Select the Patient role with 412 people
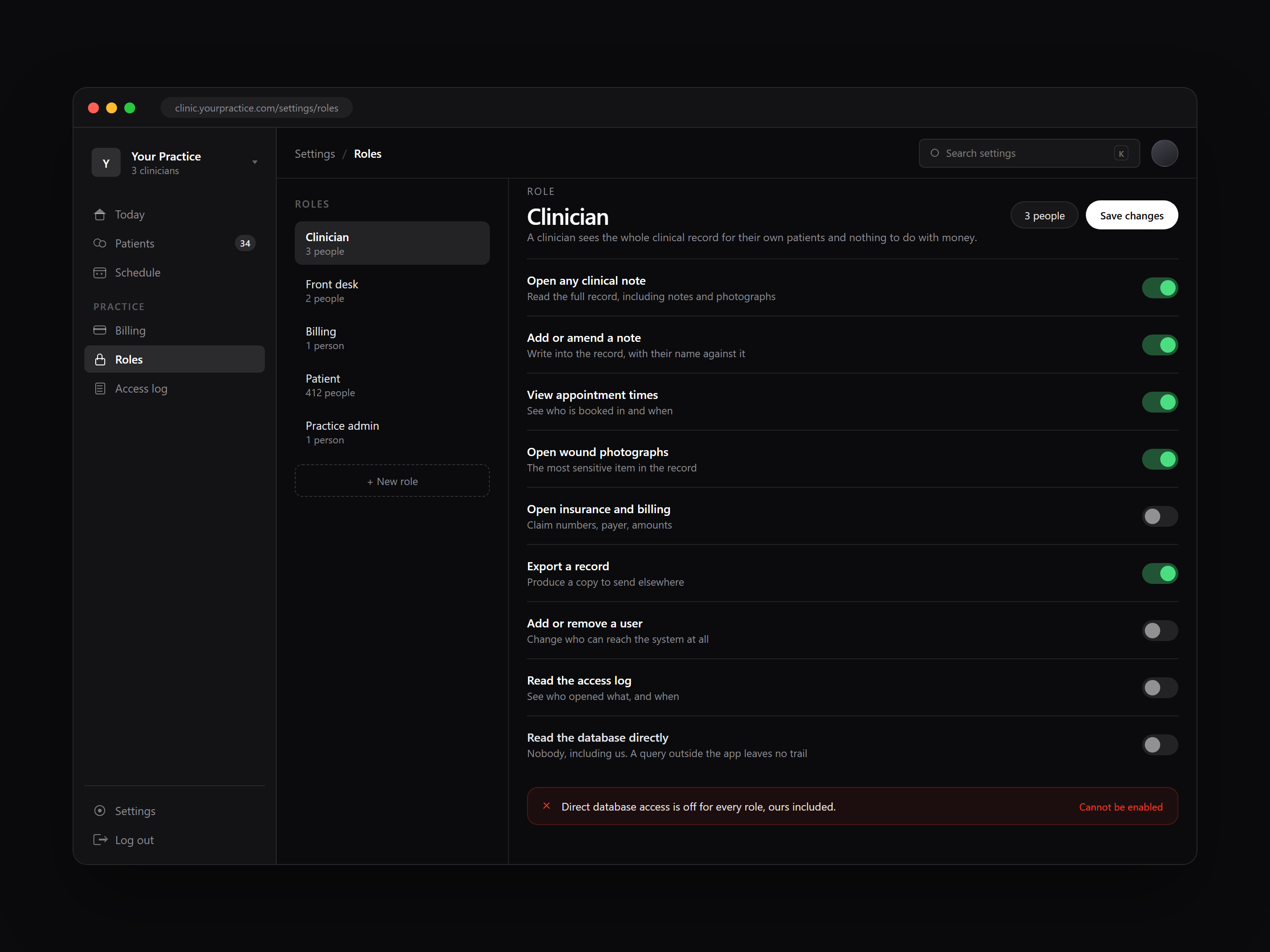 click(392, 385)
